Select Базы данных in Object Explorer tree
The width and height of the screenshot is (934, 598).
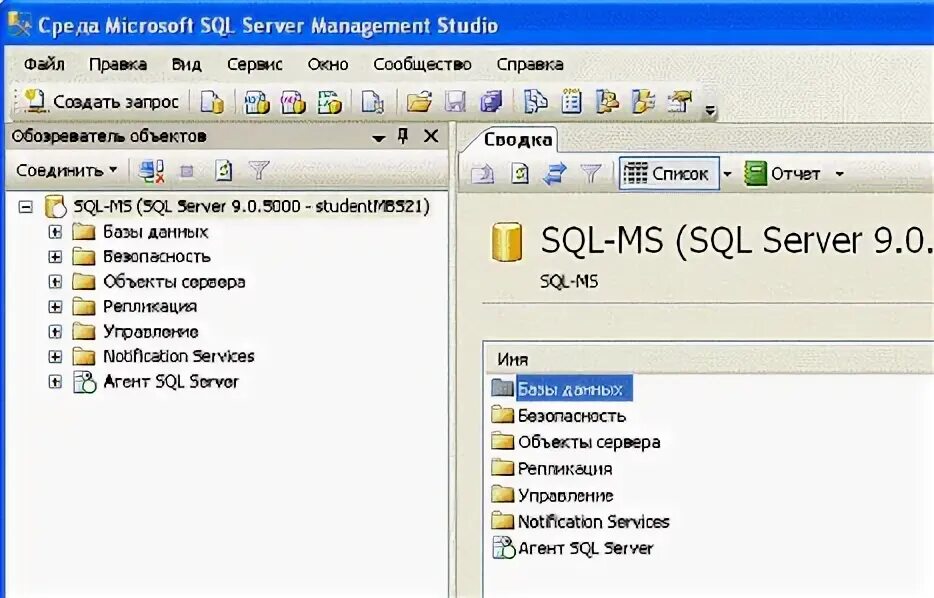[x=155, y=232]
